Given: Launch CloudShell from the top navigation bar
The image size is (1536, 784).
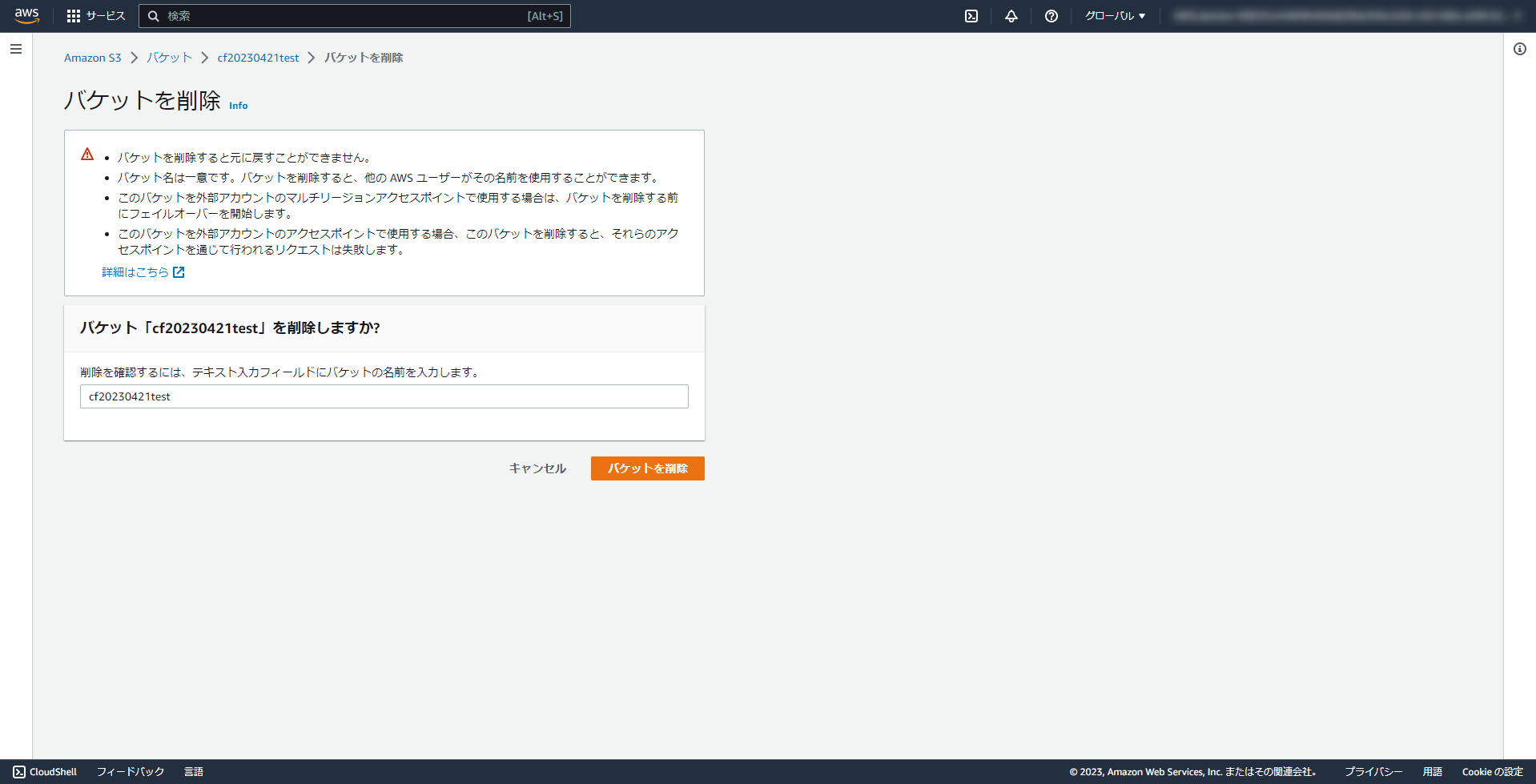Looking at the screenshot, I should coord(971,15).
